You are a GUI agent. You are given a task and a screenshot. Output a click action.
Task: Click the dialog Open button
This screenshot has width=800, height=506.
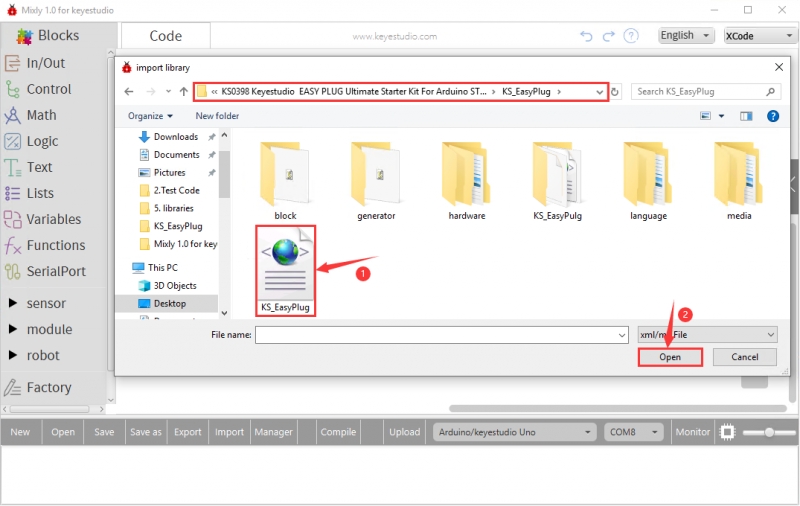[670, 358]
